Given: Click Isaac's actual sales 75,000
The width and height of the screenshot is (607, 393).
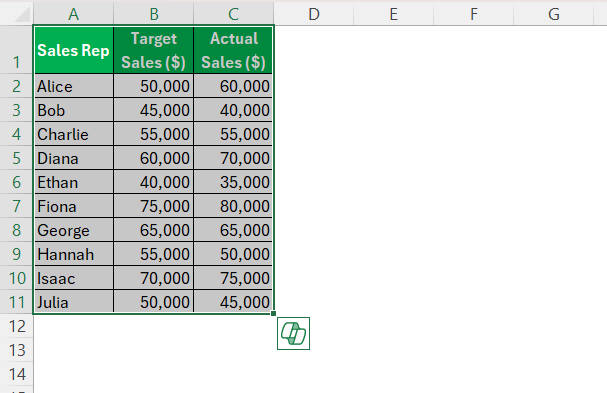Looking at the screenshot, I should pos(233,278).
